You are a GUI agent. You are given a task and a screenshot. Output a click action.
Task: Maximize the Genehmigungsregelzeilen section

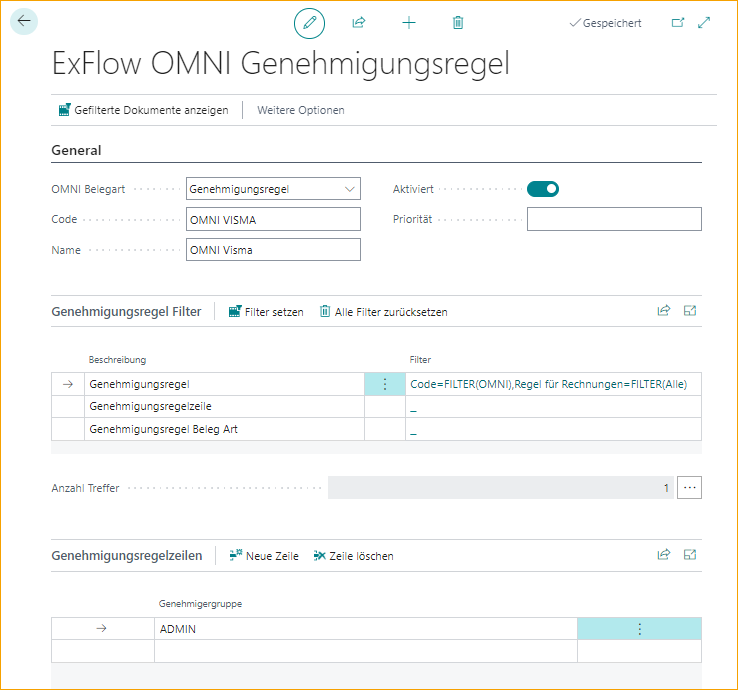[x=690, y=554]
